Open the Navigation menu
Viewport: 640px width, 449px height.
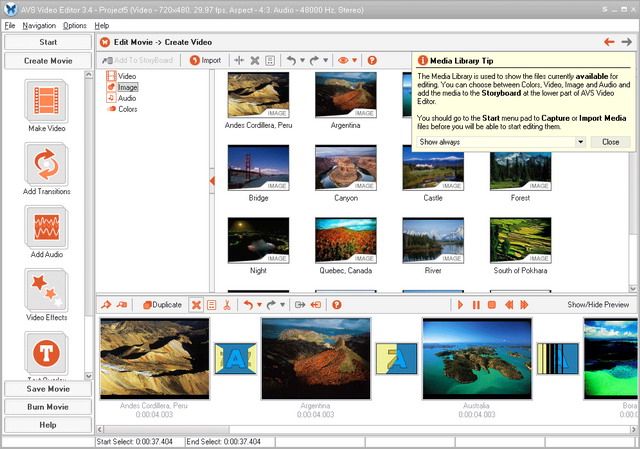tap(39, 25)
